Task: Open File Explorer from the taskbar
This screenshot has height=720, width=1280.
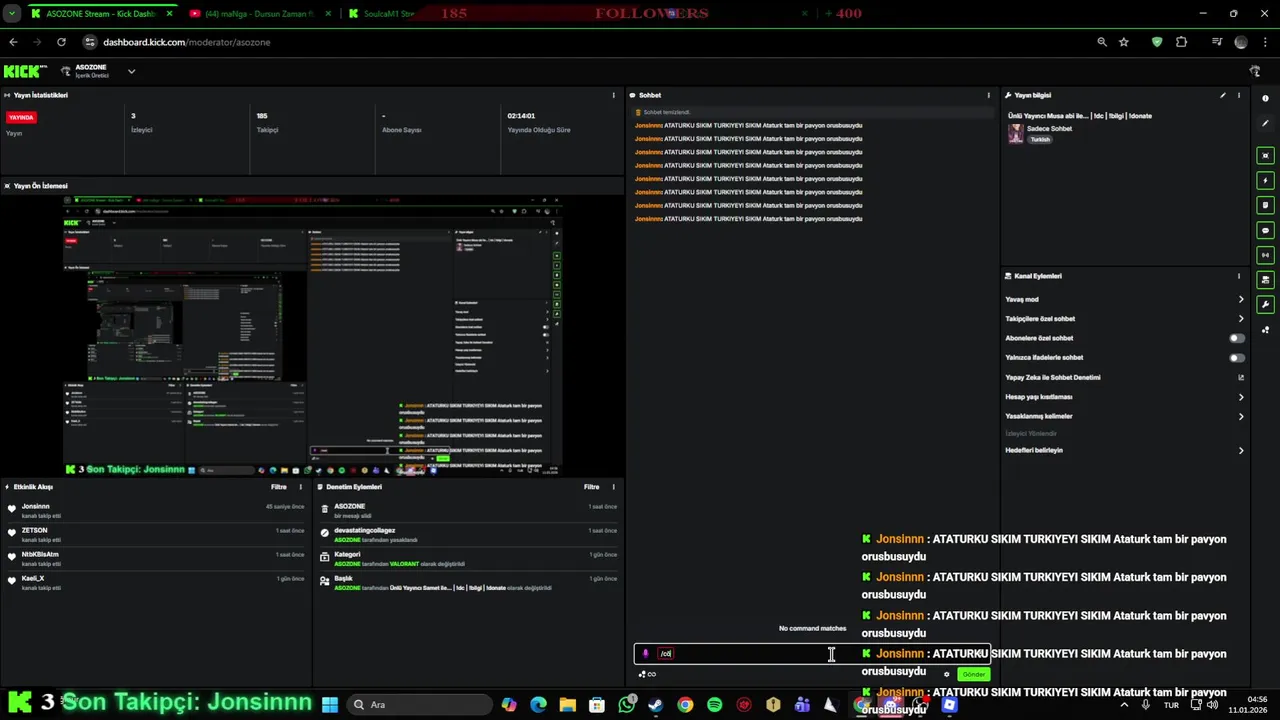Action: (x=568, y=705)
